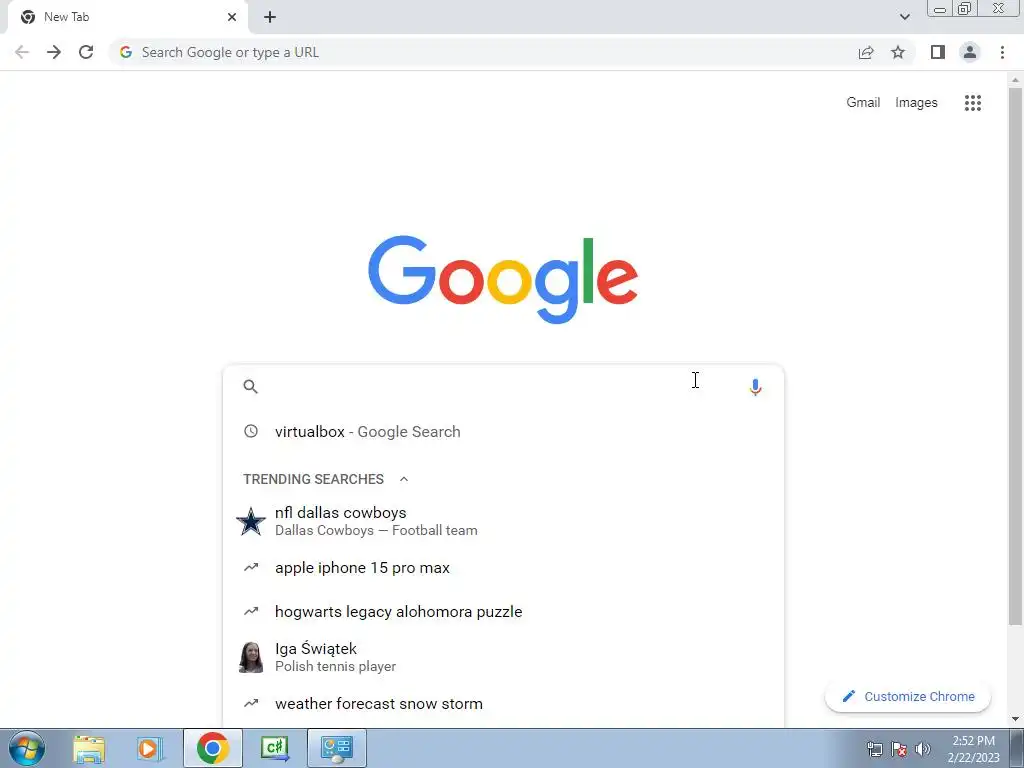The height and width of the screenshot is (768, 1024).
Task: Open the Windows Start menu
Action: click(27, 748)
